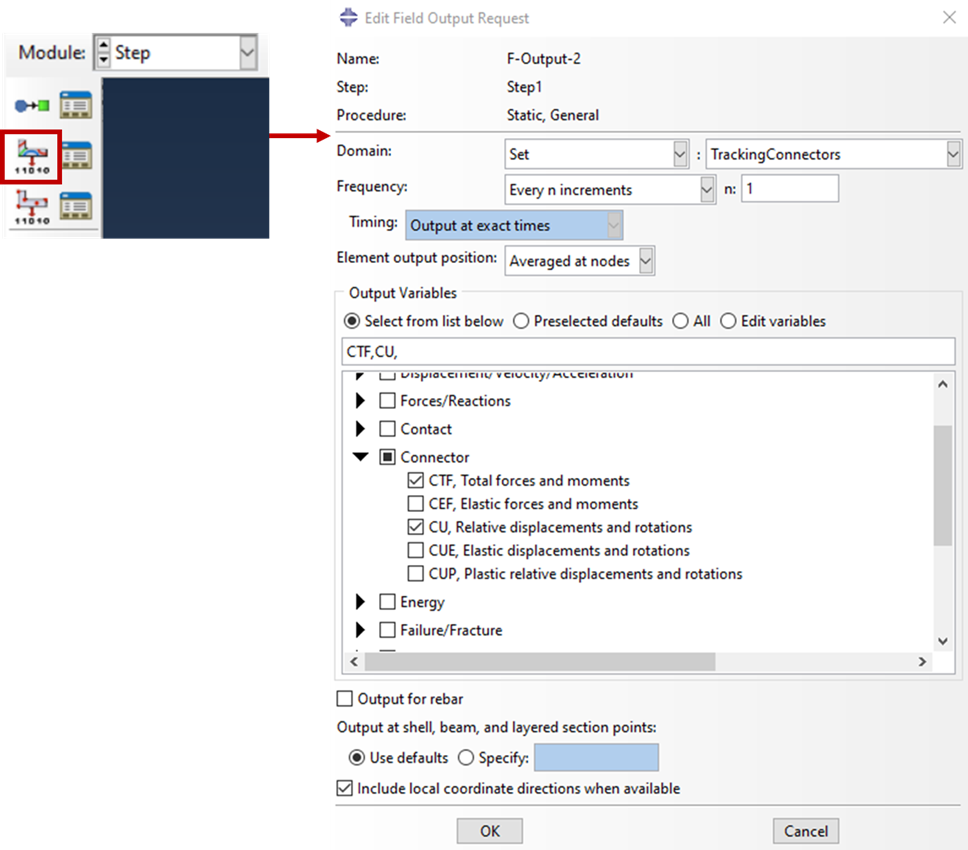Open the Domain dropdown
Screen dimensions: 968x850
[x=682, y=153]
